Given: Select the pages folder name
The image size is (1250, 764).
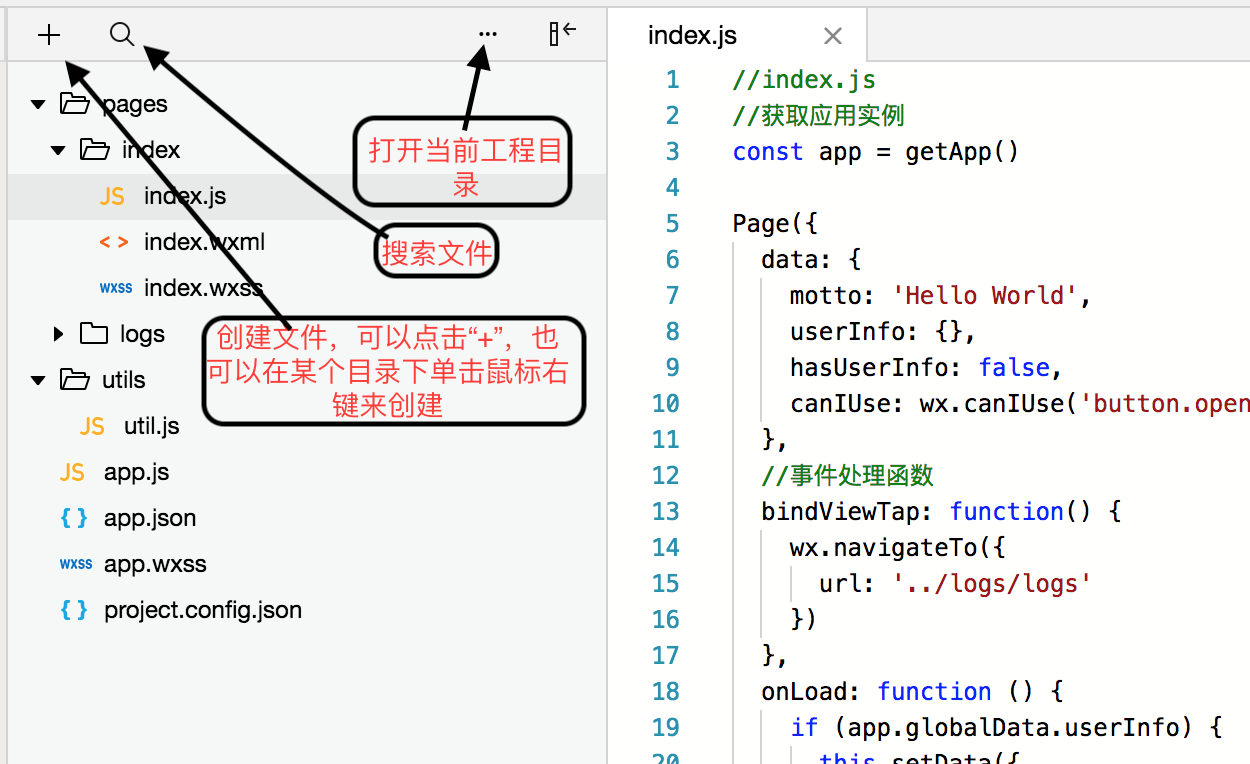Looking at the screenshot, I should pyautogui.click(x=135, y=104).
